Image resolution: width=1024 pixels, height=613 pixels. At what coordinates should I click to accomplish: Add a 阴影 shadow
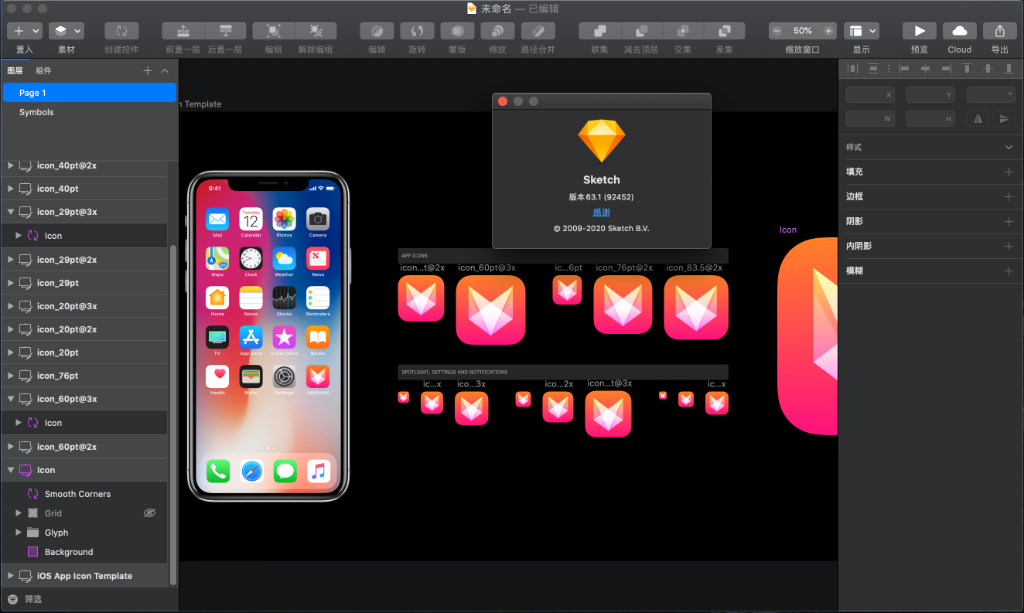point(1008,221)
